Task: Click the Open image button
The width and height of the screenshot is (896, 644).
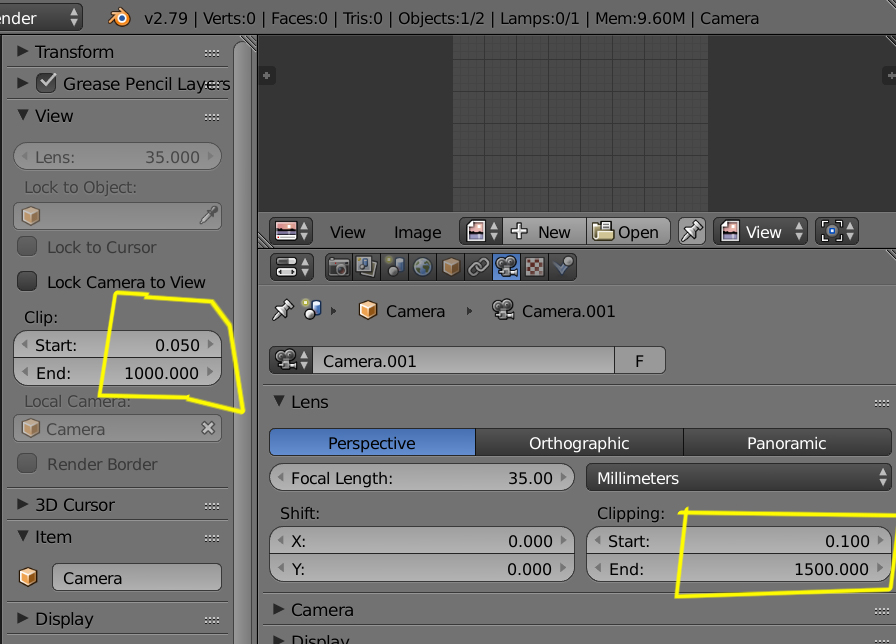Action: (x=628, y=231)
